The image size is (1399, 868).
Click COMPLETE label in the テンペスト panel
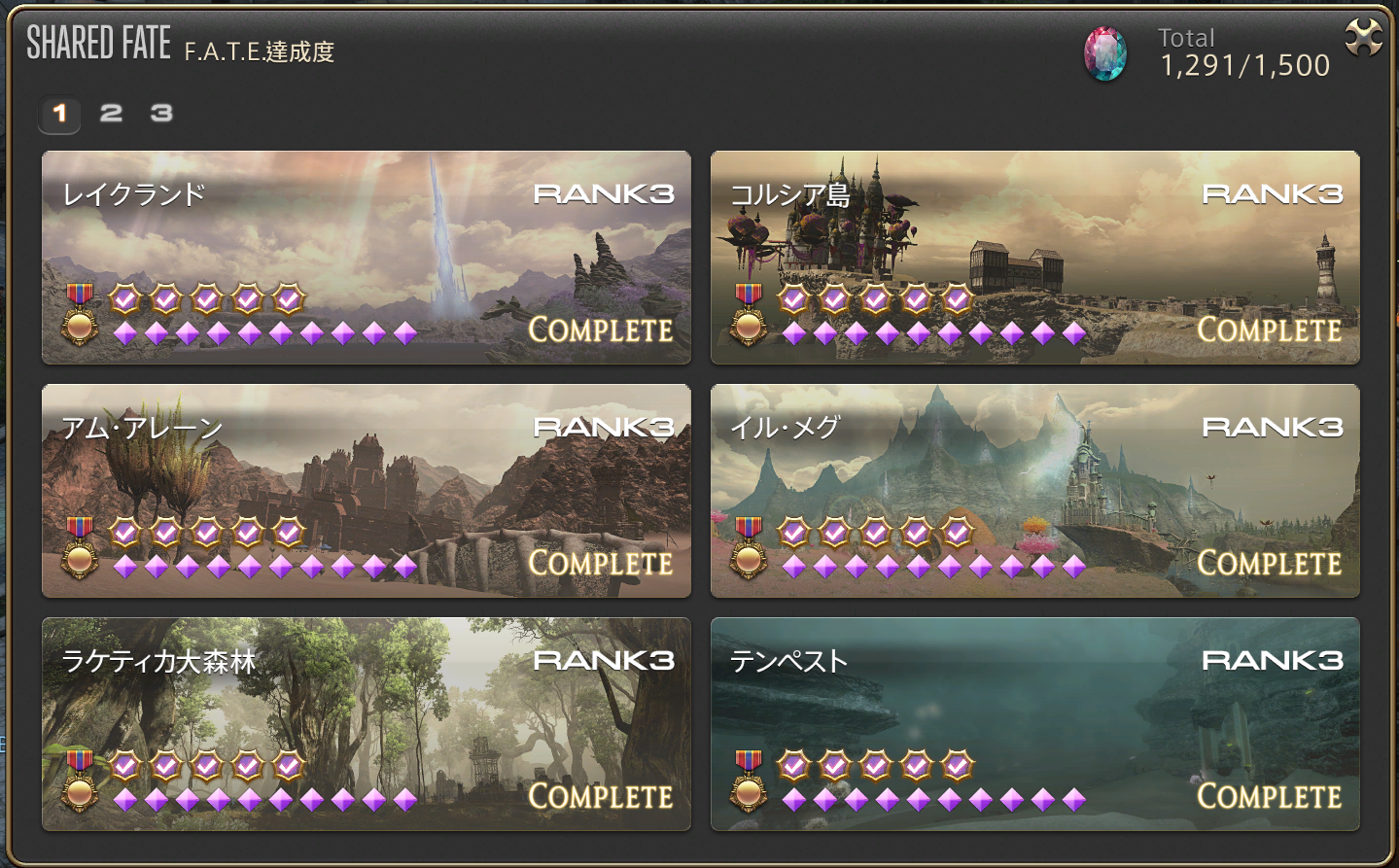1269,796
